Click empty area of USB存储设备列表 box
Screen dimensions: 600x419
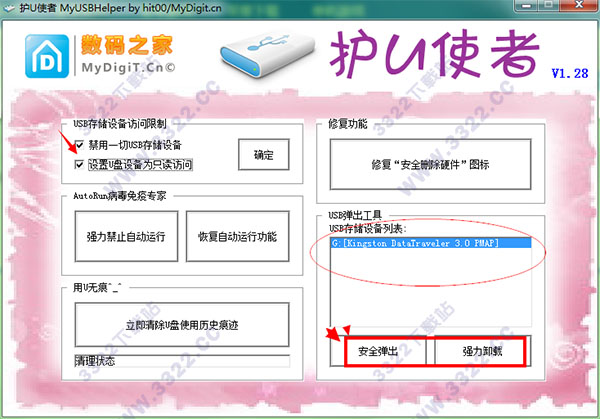coord(431,287)
